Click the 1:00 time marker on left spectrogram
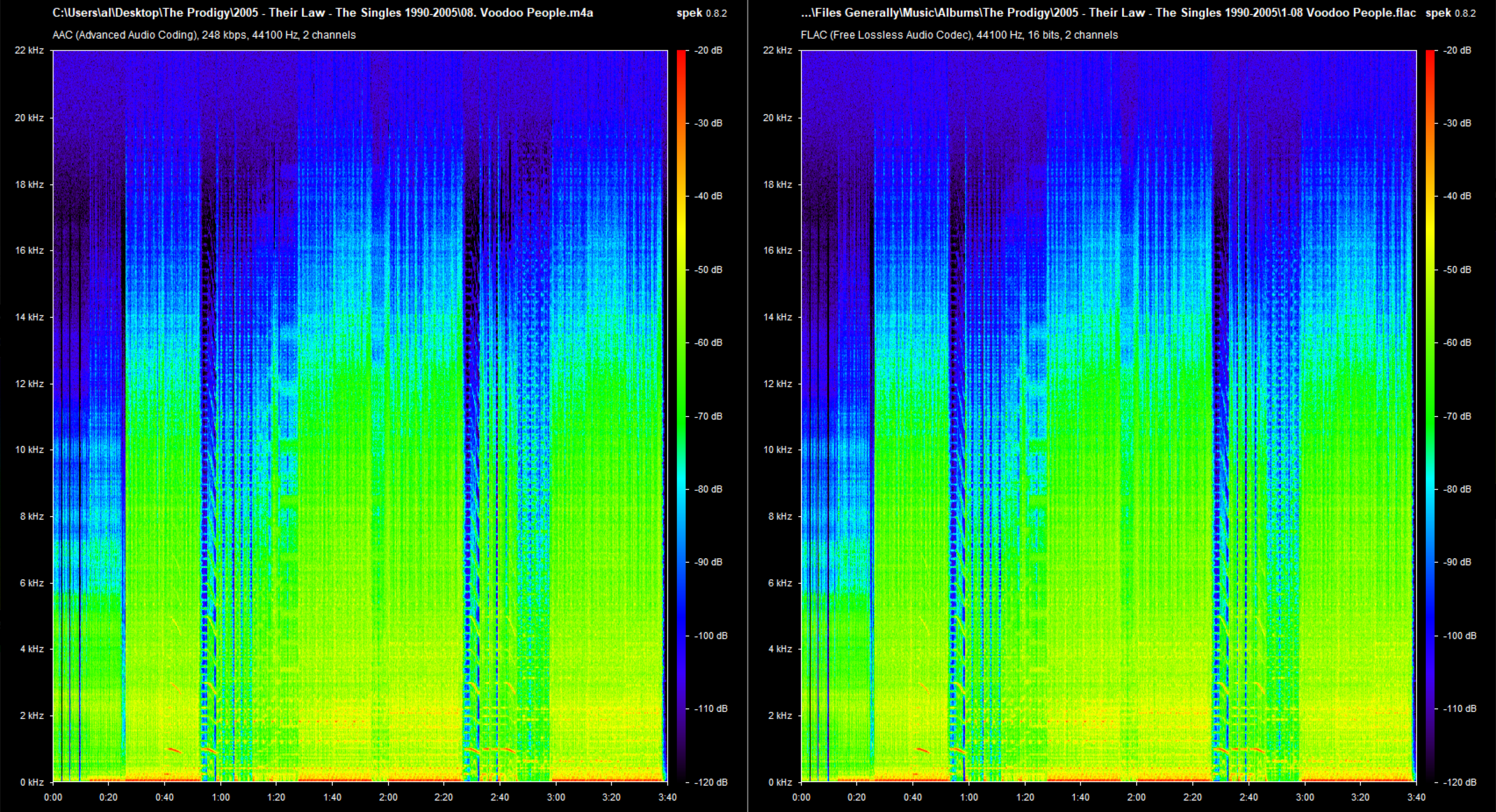 [x=220, y=797]
